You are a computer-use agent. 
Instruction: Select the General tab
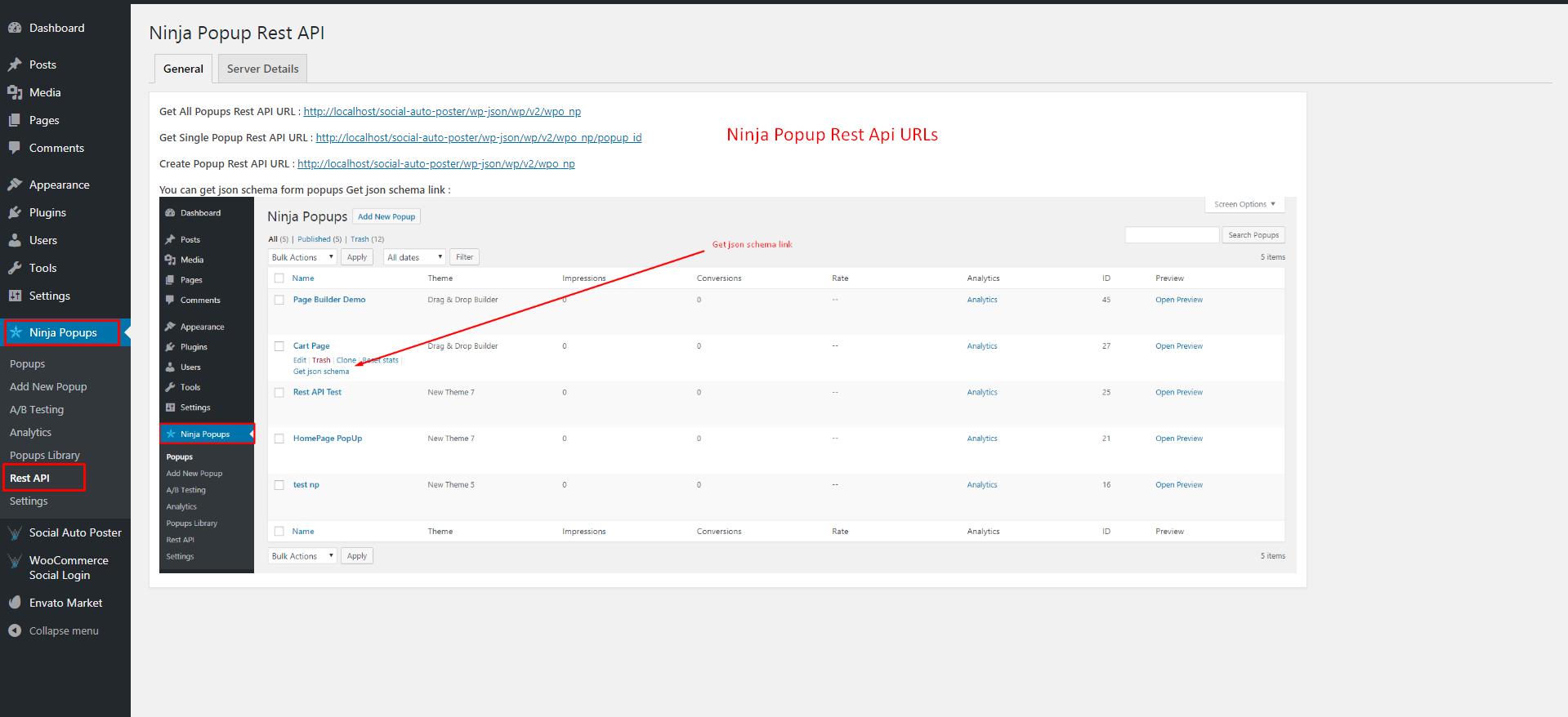coord(183,69)
